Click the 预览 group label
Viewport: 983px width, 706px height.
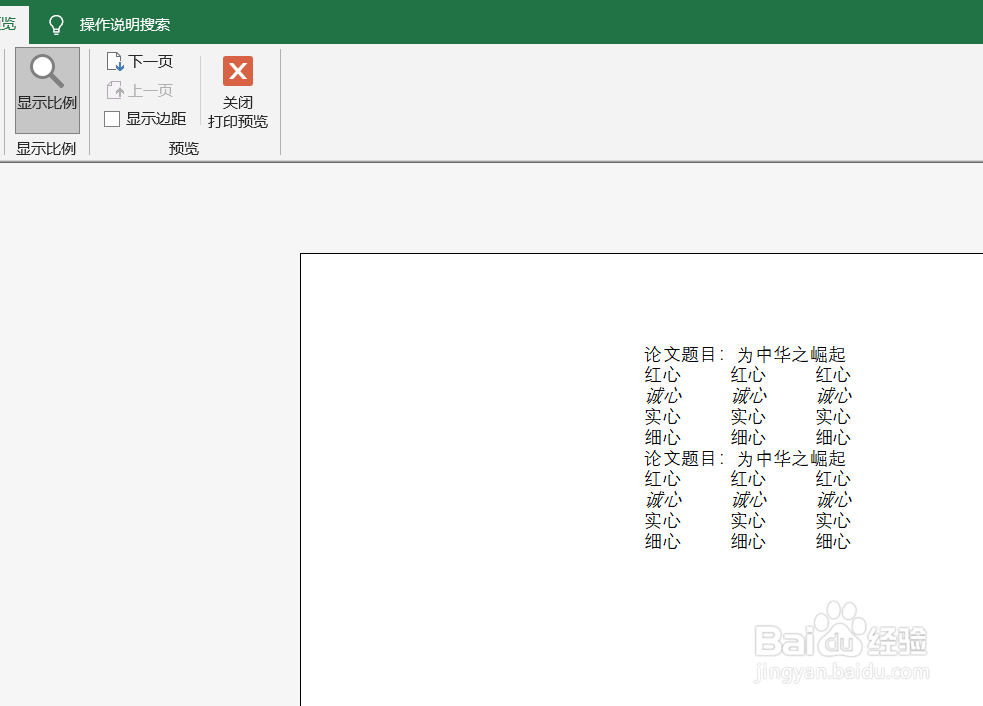pos(184,148)
